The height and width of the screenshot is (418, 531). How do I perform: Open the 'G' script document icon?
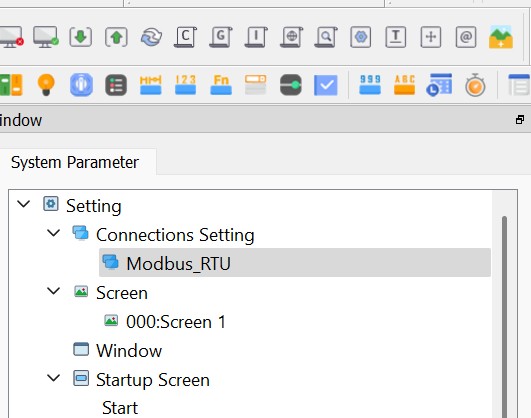click(x=220, y=37)
